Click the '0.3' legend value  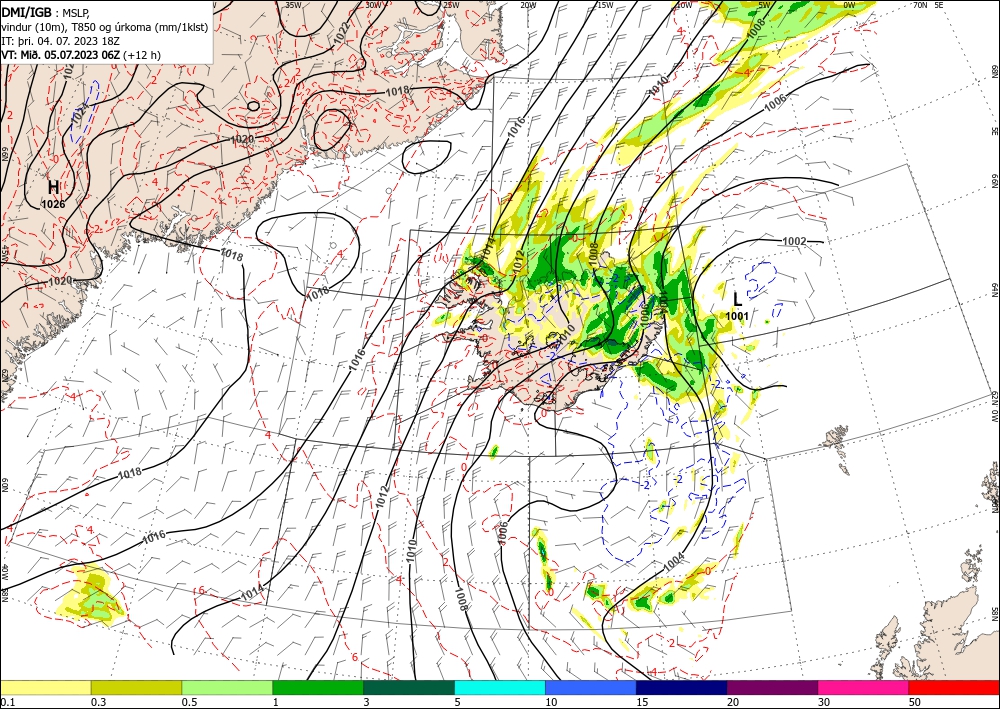tap(98, 702)
